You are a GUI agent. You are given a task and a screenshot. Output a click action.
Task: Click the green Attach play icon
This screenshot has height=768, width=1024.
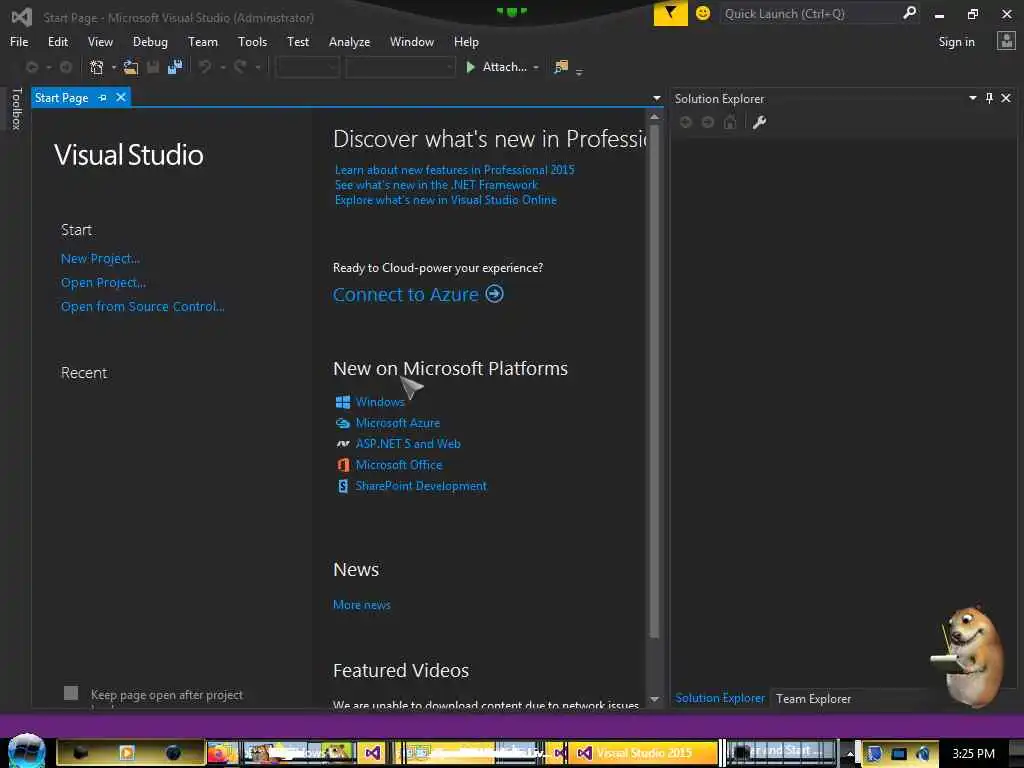470,67
